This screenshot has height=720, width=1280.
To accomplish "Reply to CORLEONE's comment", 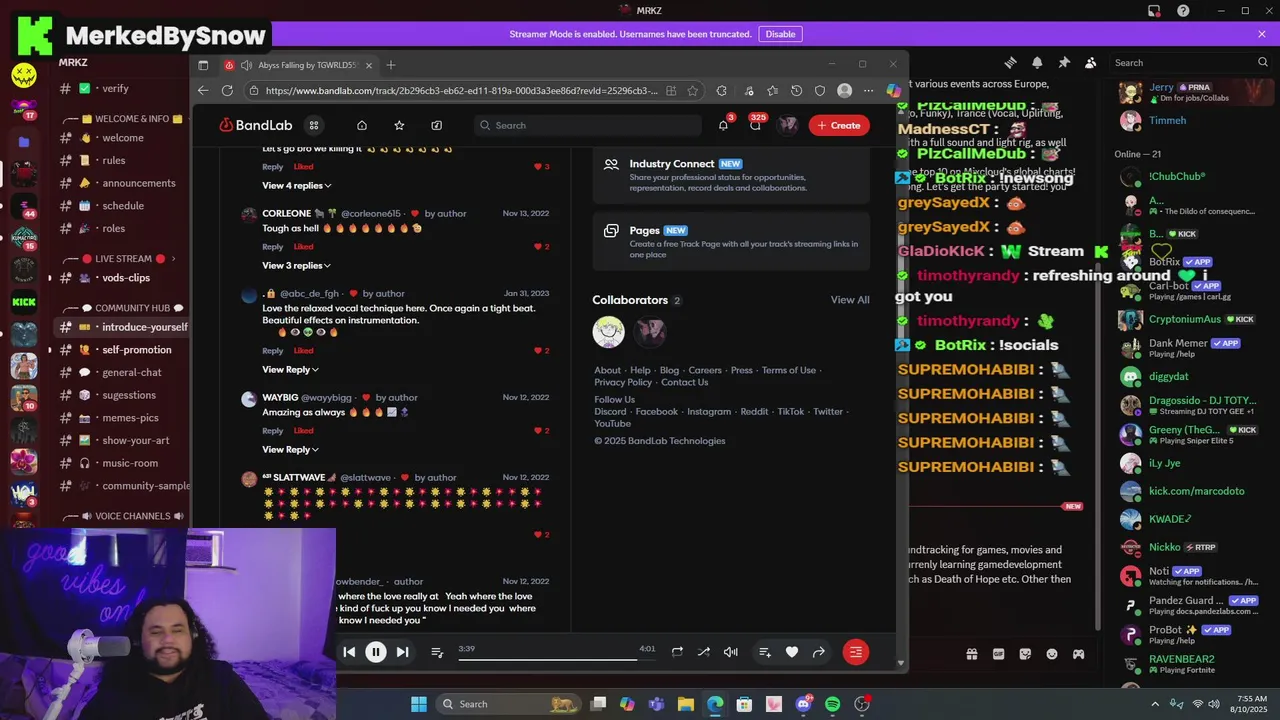I will (272, 247).
